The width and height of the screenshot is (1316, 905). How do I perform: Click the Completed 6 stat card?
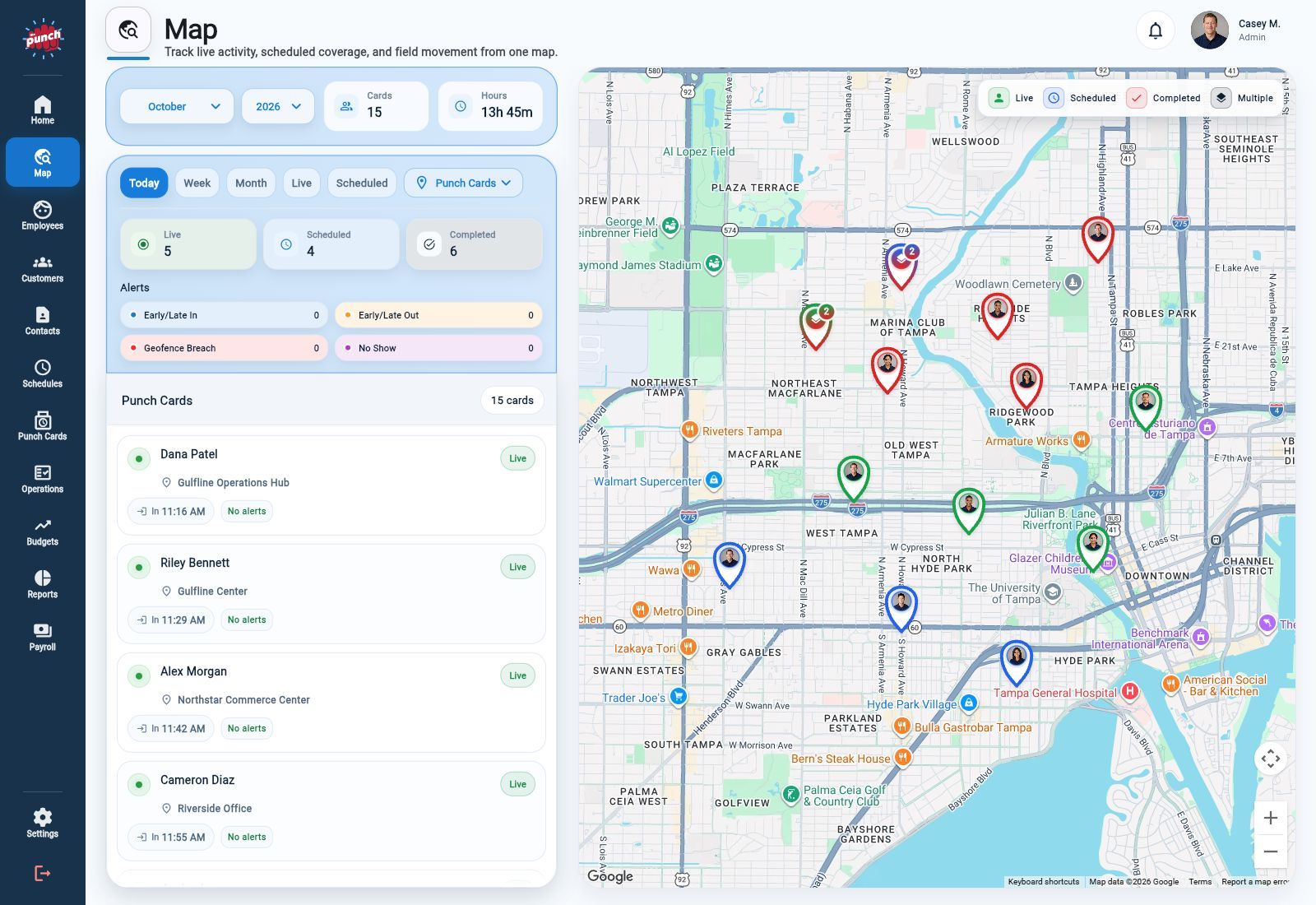tap(475, 244)
